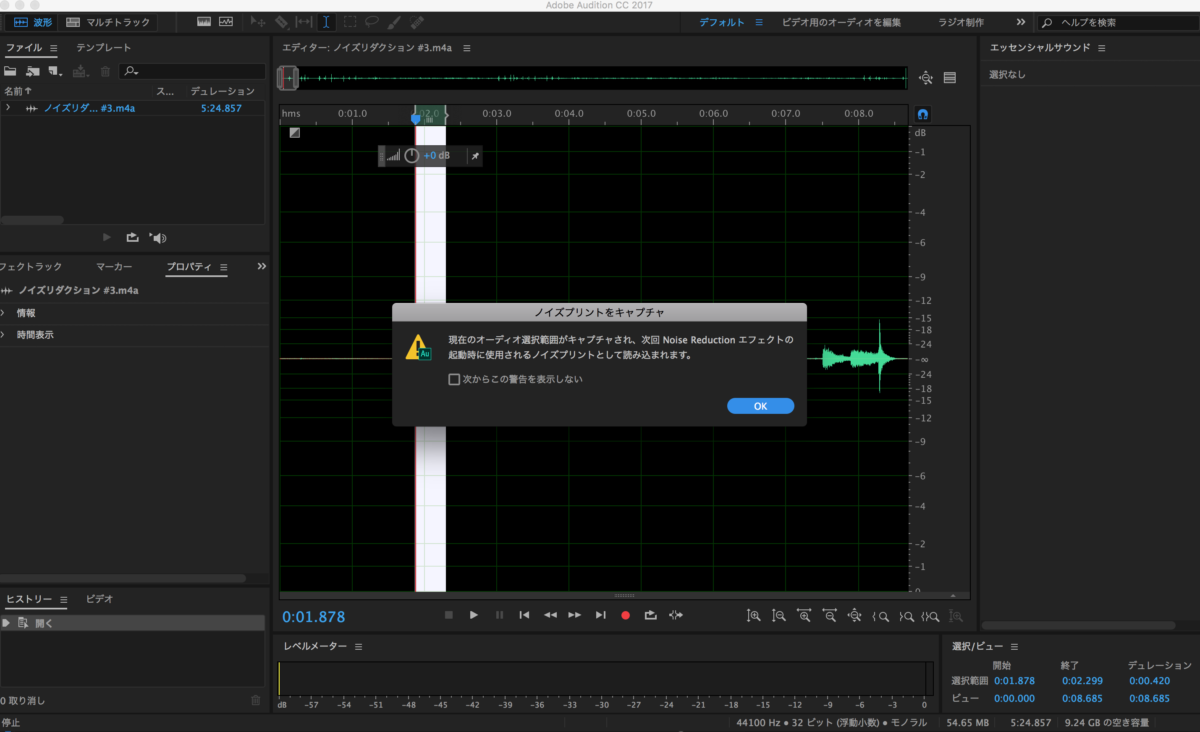This screenshot has height=732, width=1200.
Task: Click the red Record button
Action: click(x=626, y=615)
